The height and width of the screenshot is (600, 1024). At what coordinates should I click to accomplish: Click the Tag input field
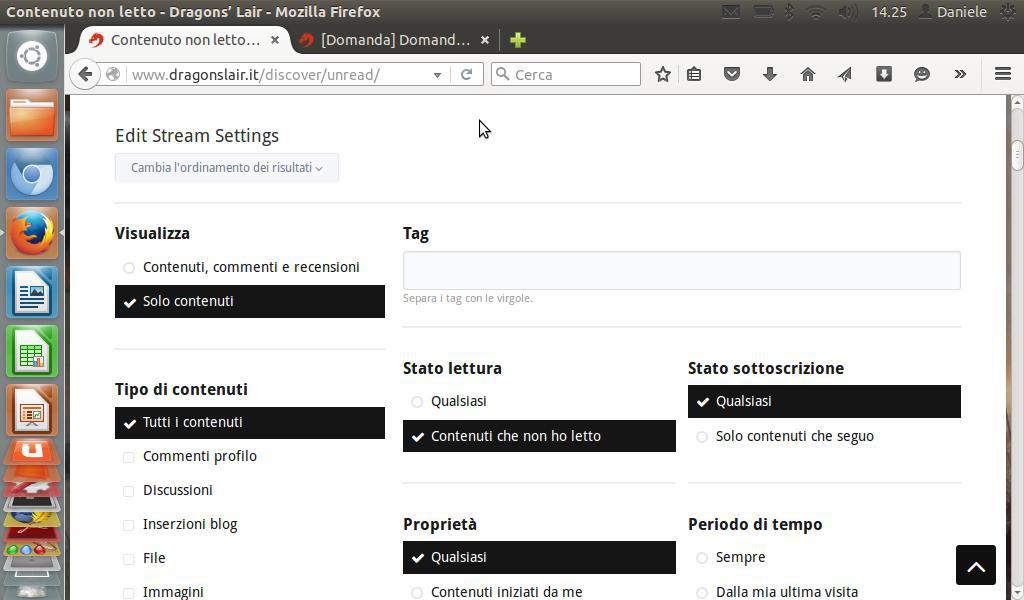681,270
